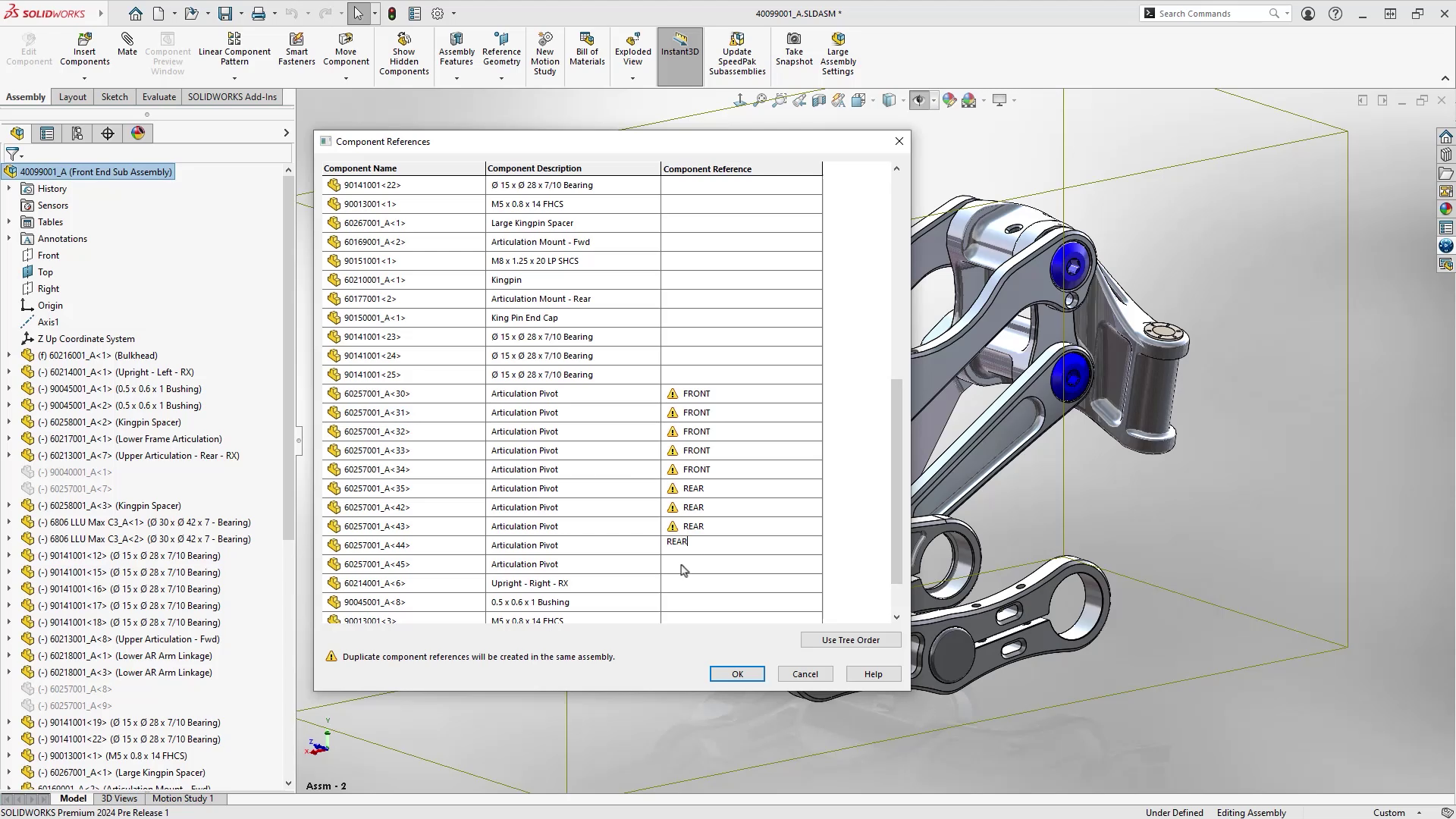1456x819 pixels.
Task: Expand the Annotations tree folder
Action: click(x=9, y=239)
